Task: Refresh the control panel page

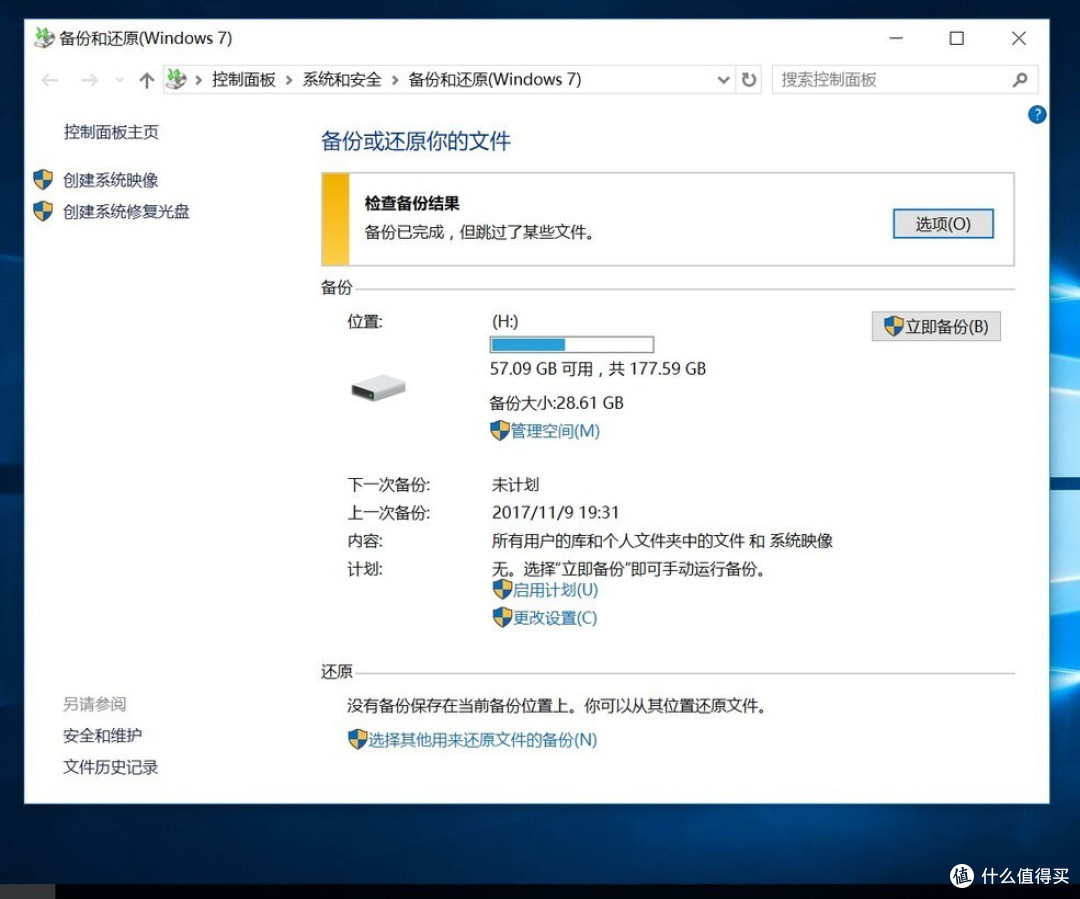Action: (749, 80)
